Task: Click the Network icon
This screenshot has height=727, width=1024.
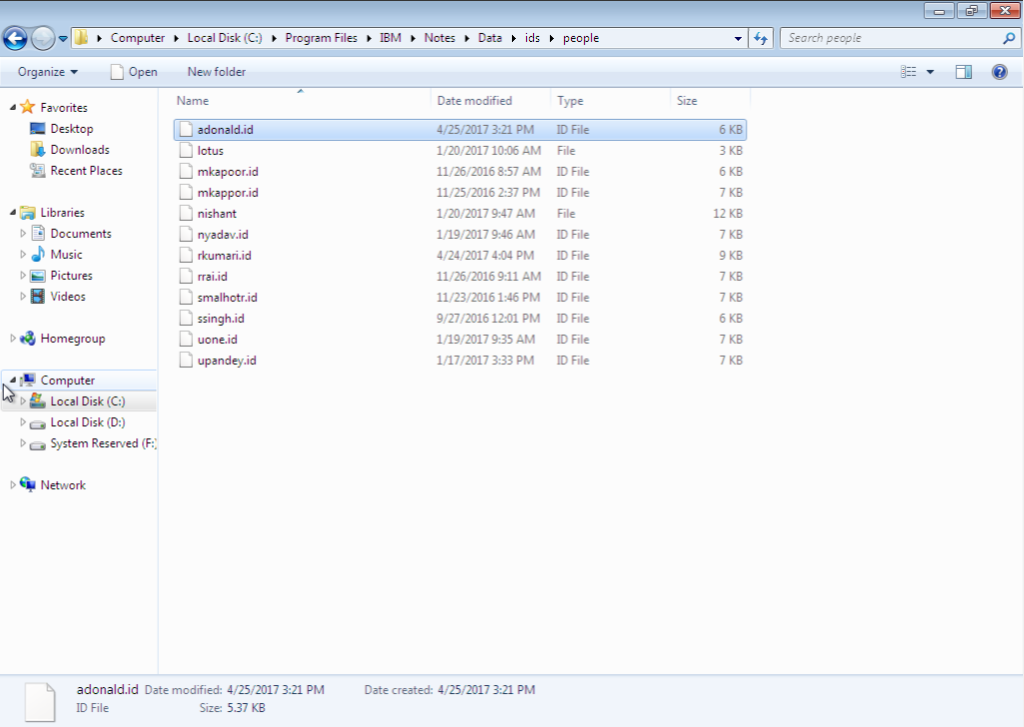Action: point(27,485)
